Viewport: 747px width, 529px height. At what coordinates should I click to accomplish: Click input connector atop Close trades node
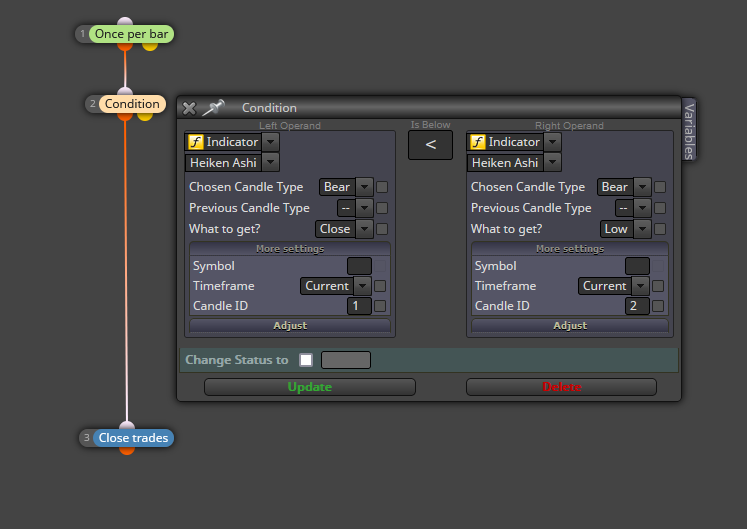127,425
